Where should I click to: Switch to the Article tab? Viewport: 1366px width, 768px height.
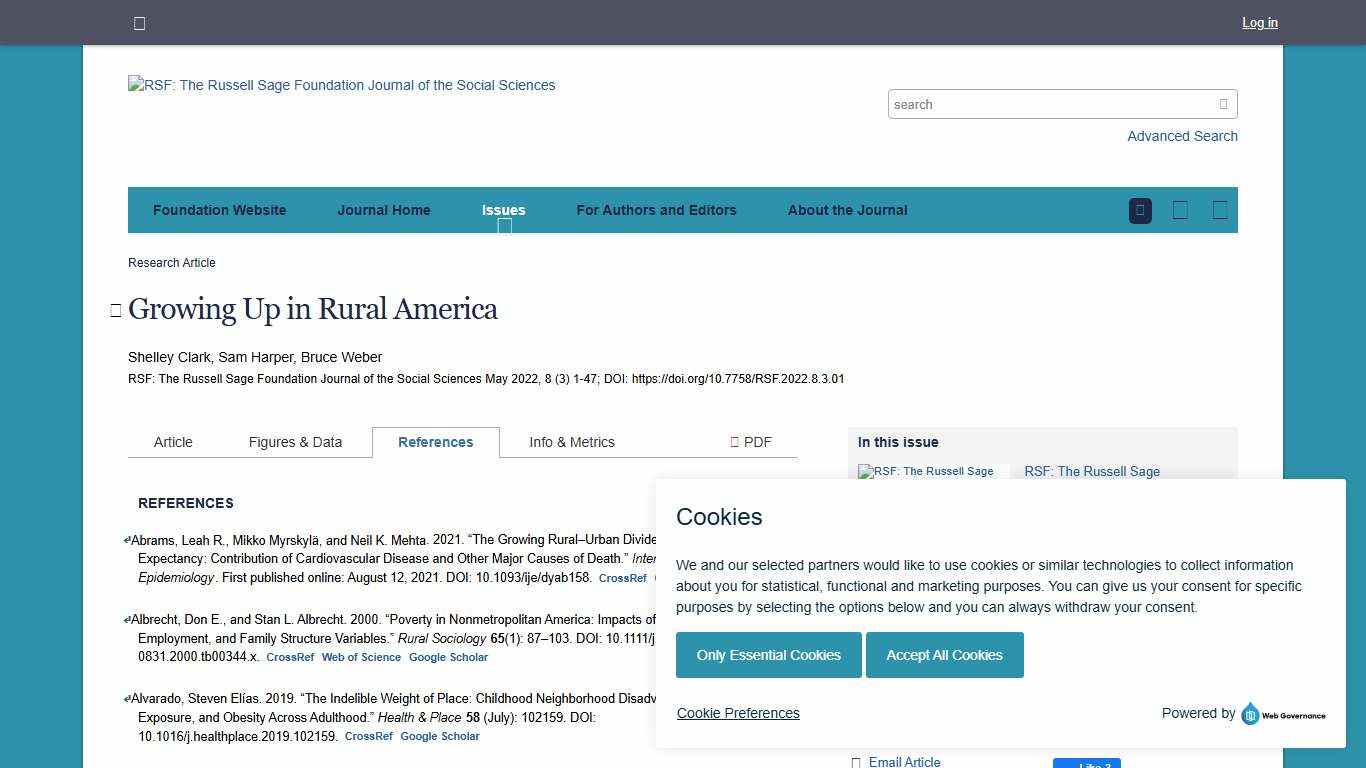pyautogui.click(x=172, y=442)
